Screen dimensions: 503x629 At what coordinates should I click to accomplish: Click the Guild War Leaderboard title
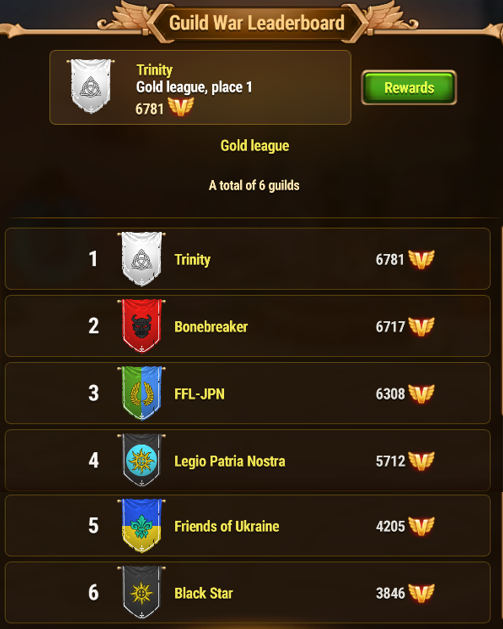pos(257,22)
